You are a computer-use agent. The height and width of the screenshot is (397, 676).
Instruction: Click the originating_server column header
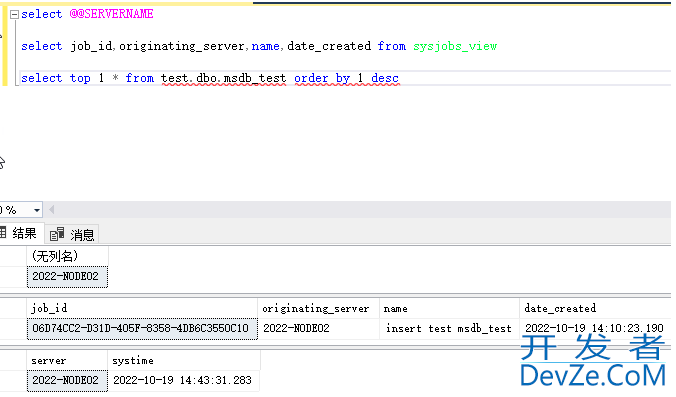[319, 309]
